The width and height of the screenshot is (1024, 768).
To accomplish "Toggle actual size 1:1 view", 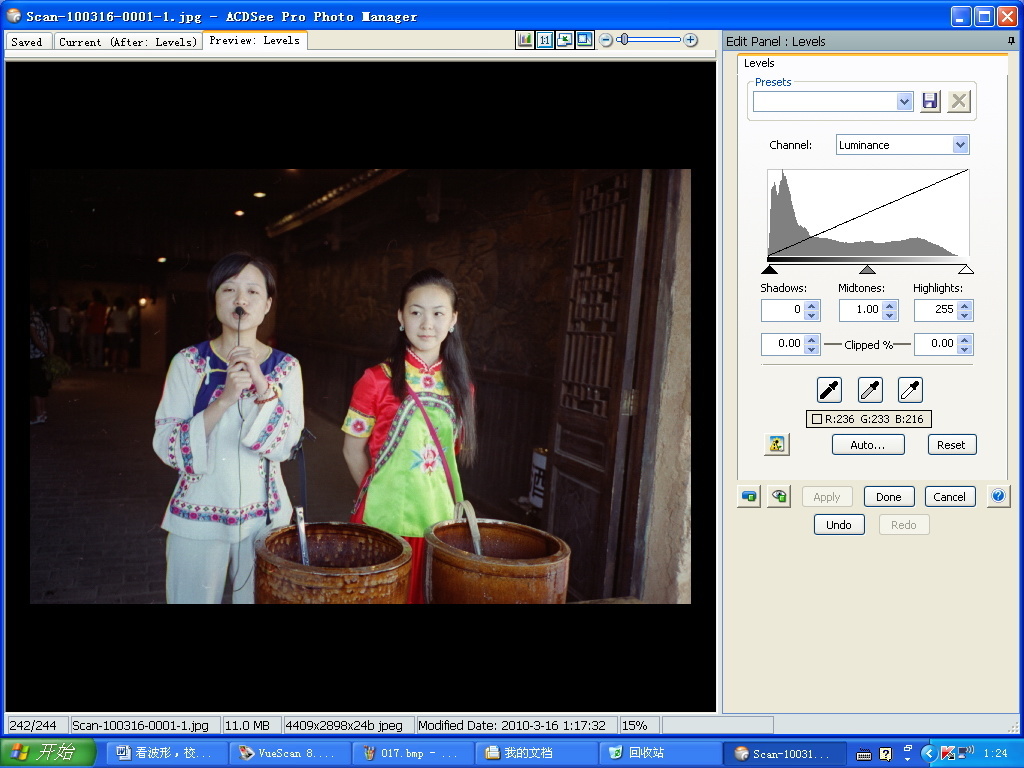I will (x=545, y=40).
